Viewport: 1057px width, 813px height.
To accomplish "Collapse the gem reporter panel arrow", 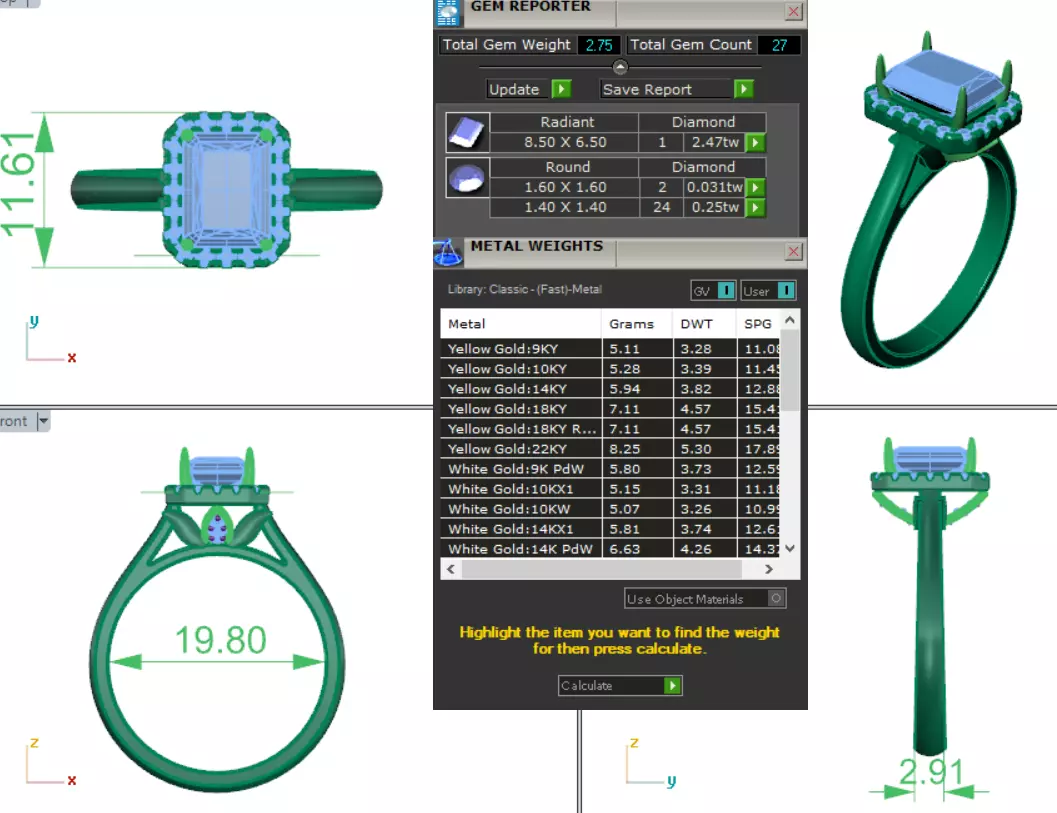I will pos(620,67).
